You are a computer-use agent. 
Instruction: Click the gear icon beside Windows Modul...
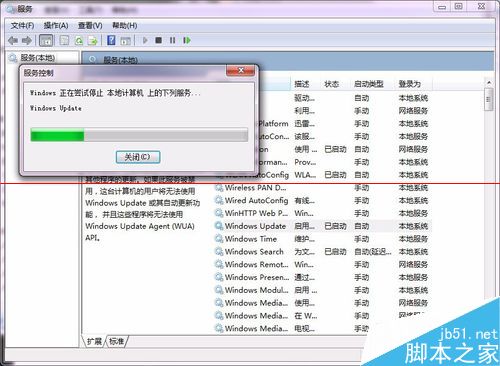click(x=219, y=290)
